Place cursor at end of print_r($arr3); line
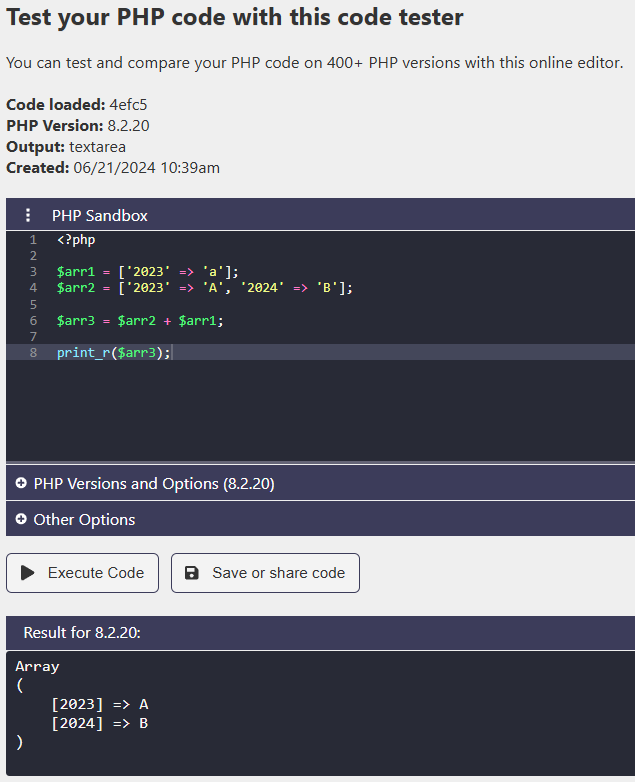 tap(173, 353)
